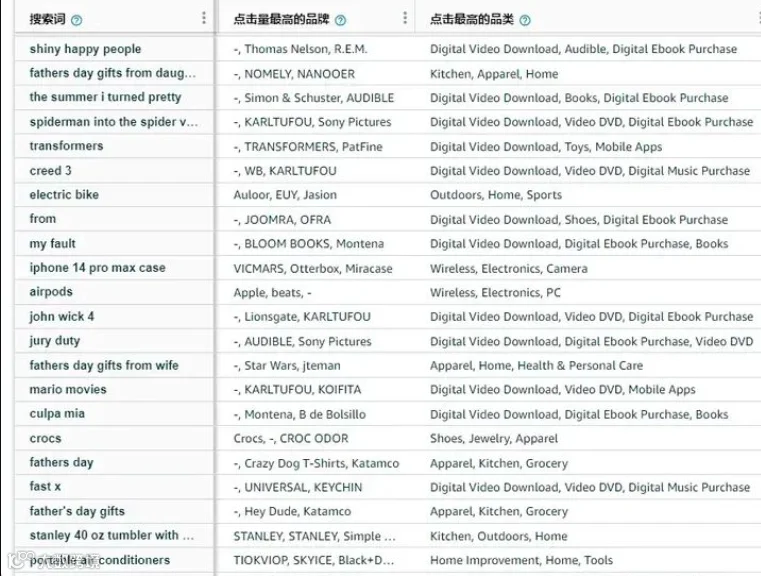
Task: Open the 搜索词 column options menu
Action: [204, 18]
